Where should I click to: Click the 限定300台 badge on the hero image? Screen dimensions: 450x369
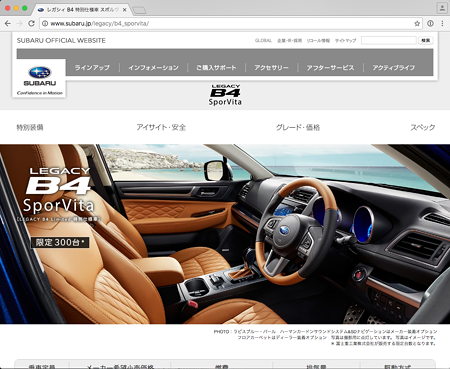(x=60, y=242)
